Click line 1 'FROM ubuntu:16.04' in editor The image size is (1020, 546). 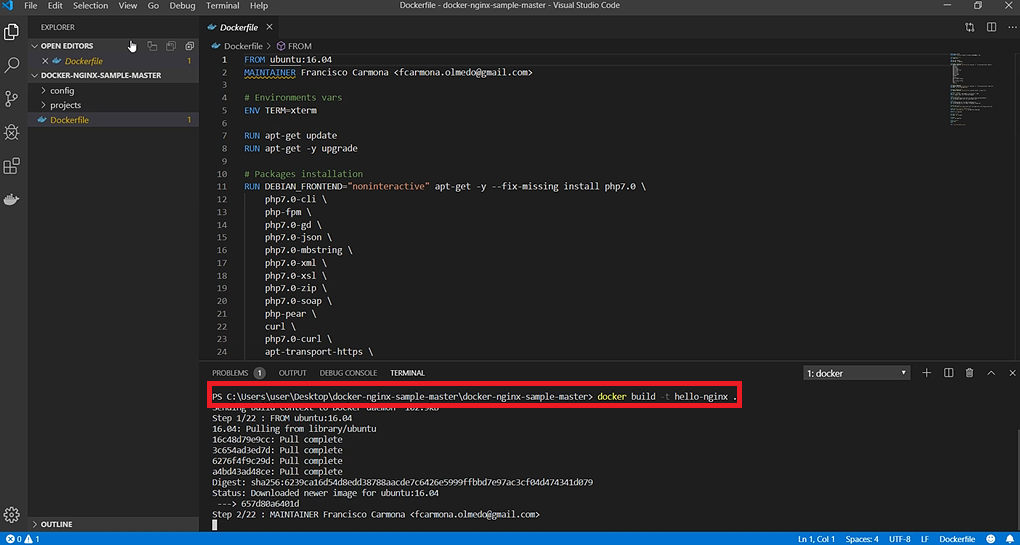point(288,59)
